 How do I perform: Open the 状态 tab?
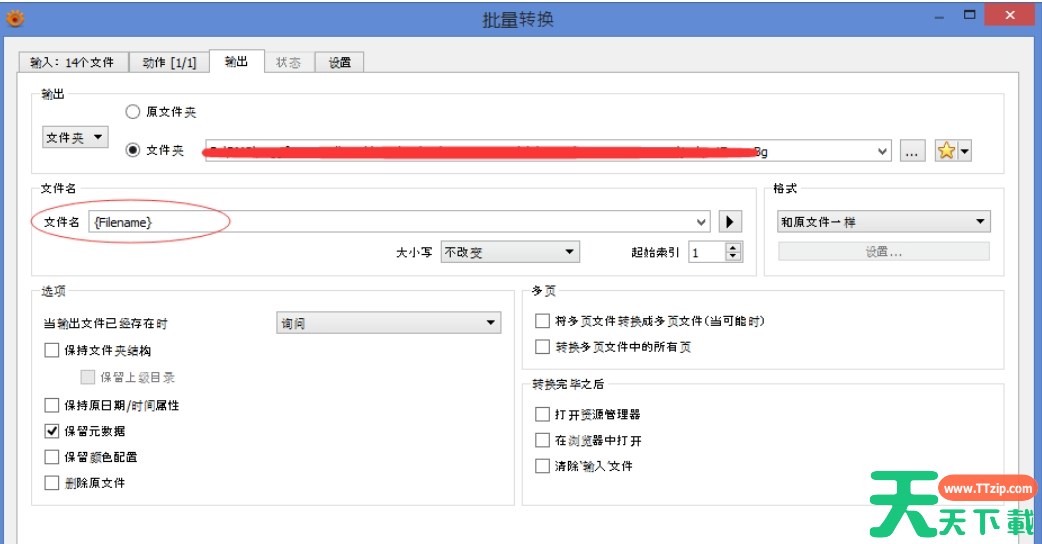click(288, 62)
